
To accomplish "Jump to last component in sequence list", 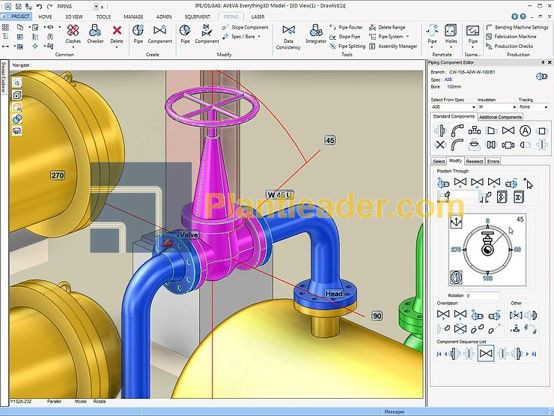I will [534, 354].
